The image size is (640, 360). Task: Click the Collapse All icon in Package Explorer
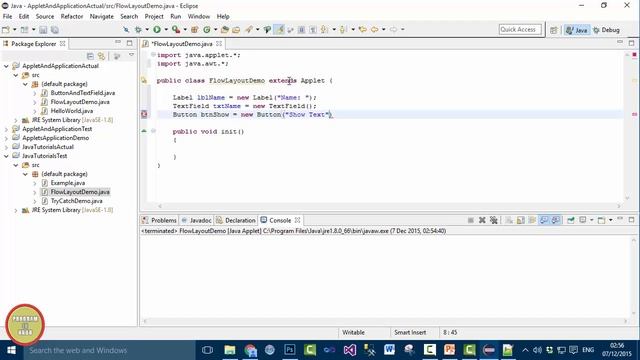tap(90, 56)
